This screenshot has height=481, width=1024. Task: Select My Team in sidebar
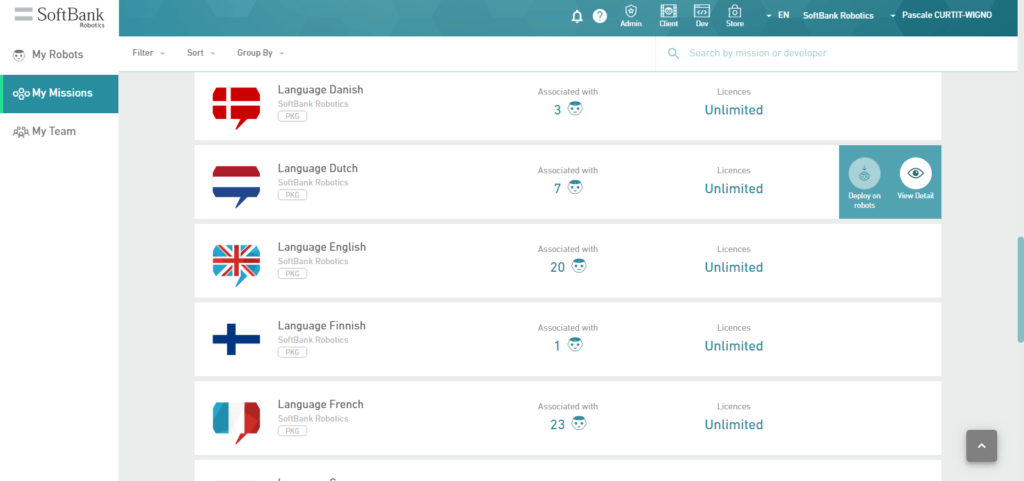pyautogui.click(x=53, y=131)
